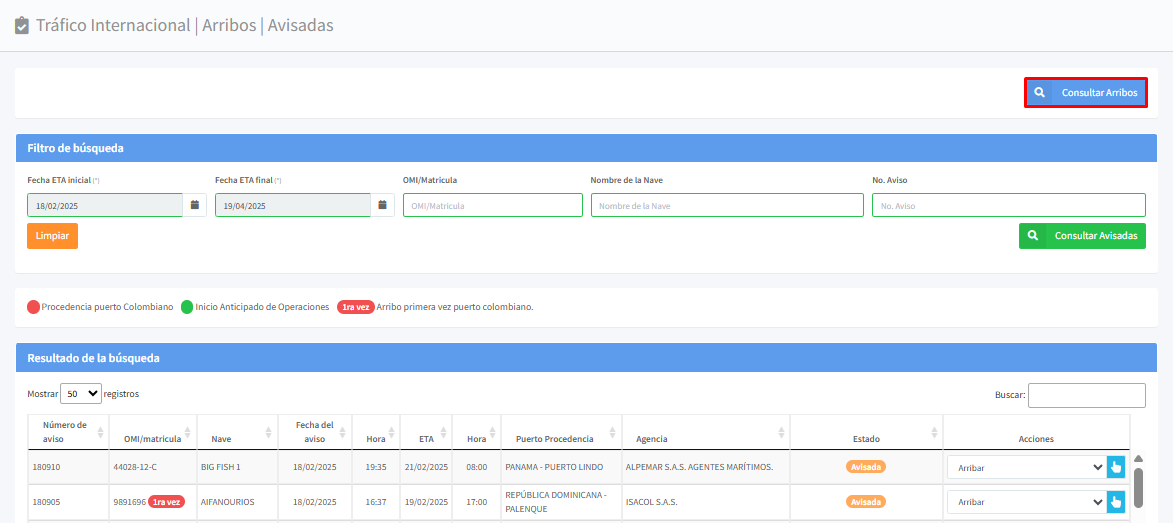Click the green Consultar Avisadas button
The image size is (1173, 523).
(x=1082, y=236)
